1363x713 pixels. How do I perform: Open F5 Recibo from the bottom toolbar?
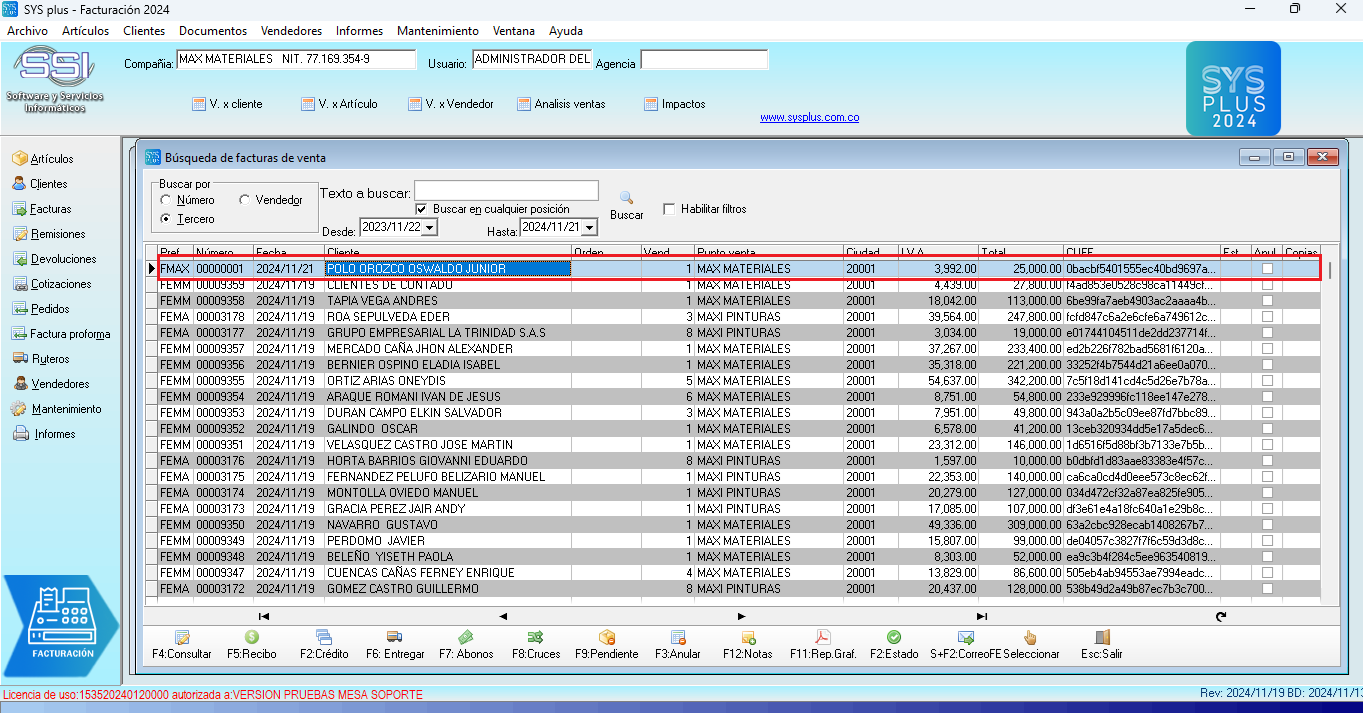click(252, 638)
